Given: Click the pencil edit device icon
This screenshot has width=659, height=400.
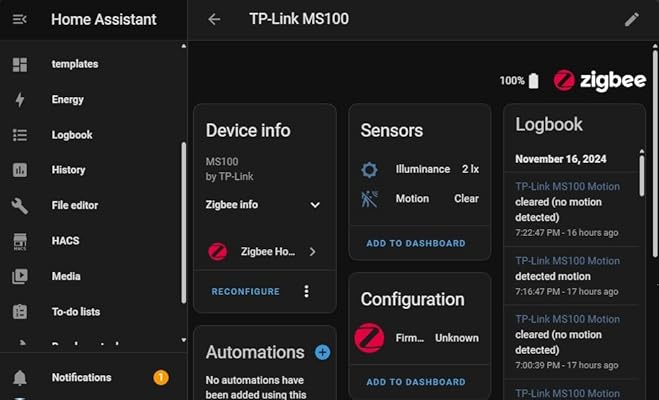Looking at the screenshot, I should pos(631,19).
